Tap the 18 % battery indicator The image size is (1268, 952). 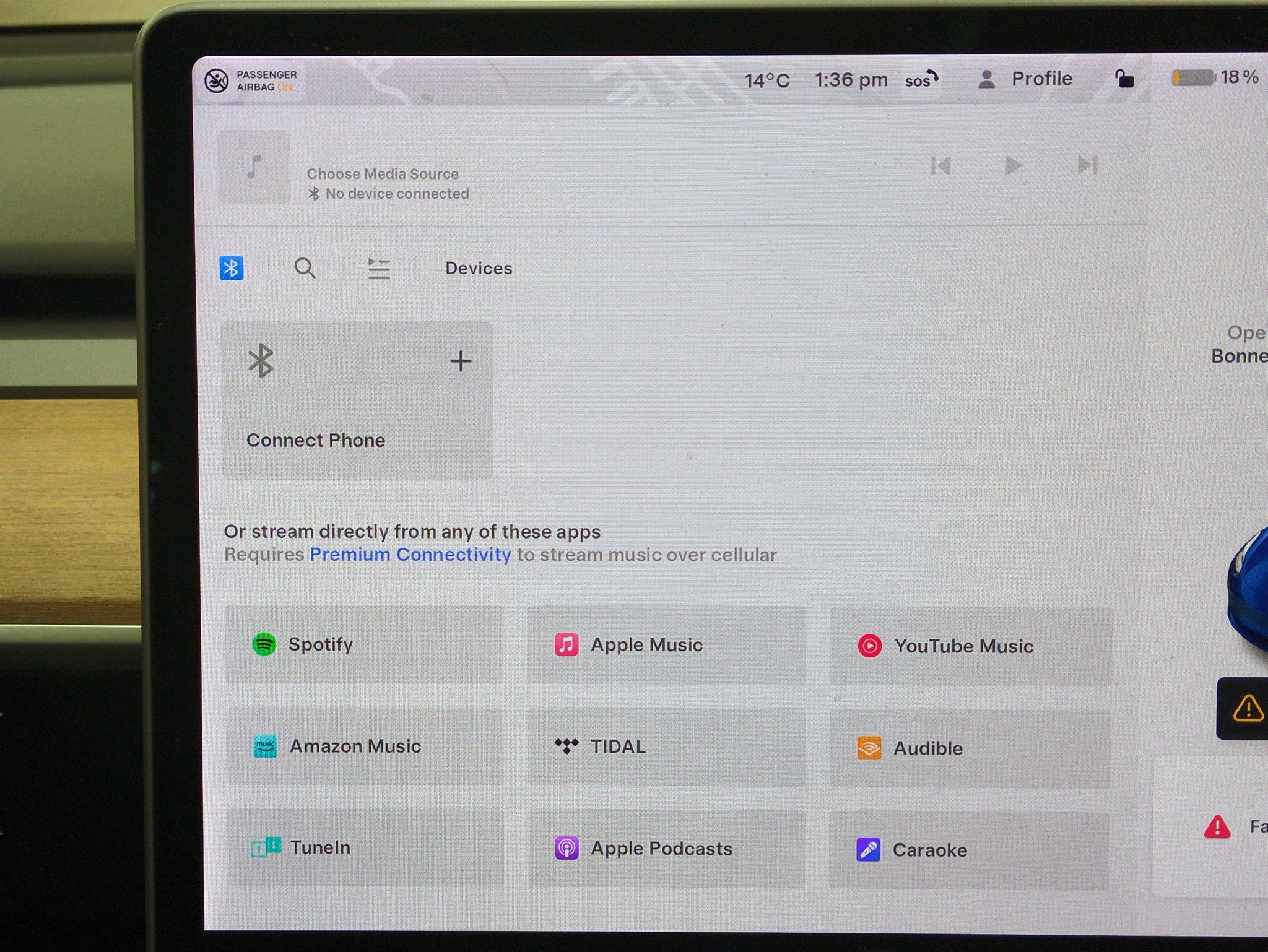1215,77
